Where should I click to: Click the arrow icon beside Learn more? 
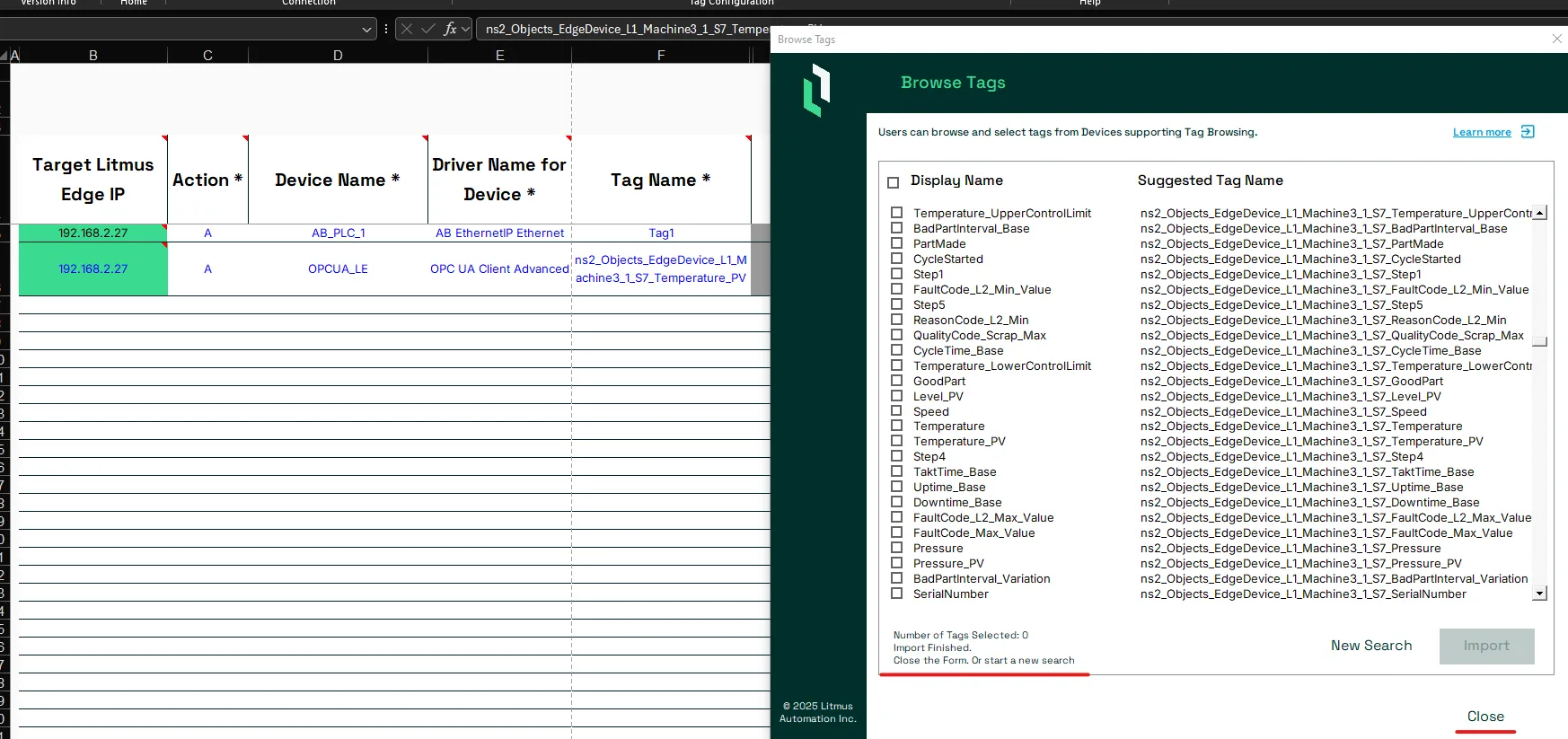pyautogui.click(x=1528, y=132)
